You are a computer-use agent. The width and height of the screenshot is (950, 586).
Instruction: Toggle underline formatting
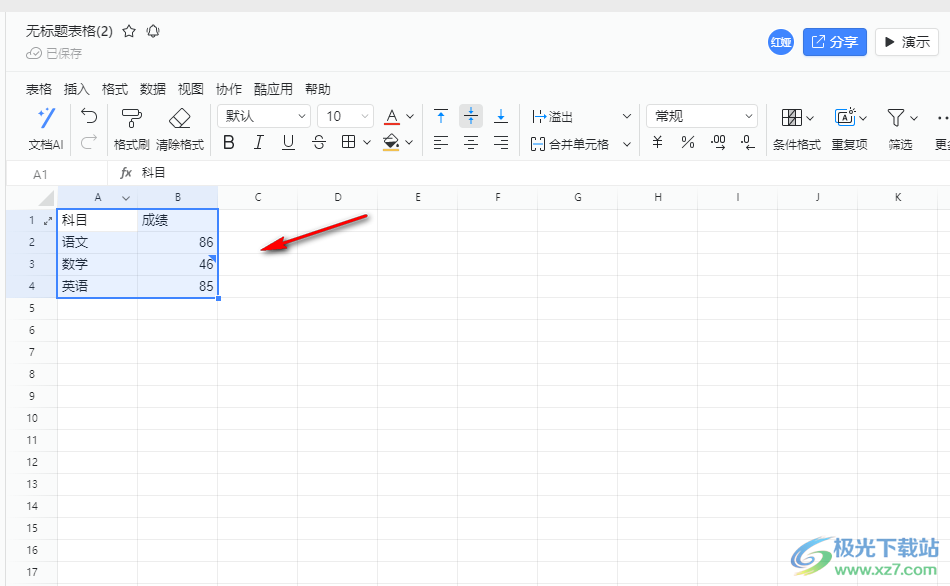click(288, 142)
